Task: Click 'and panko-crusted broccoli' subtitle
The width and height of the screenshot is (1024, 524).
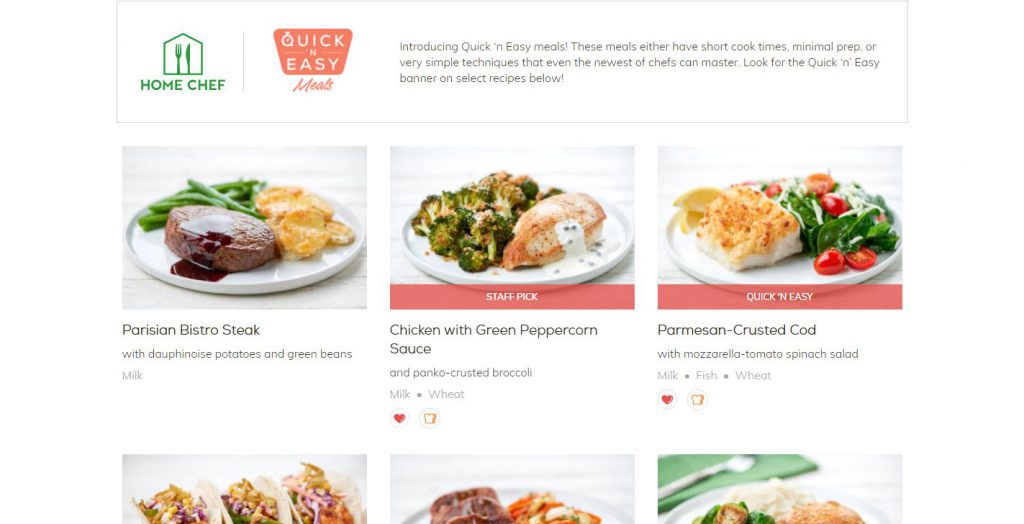Action: [x=461, y=373]
